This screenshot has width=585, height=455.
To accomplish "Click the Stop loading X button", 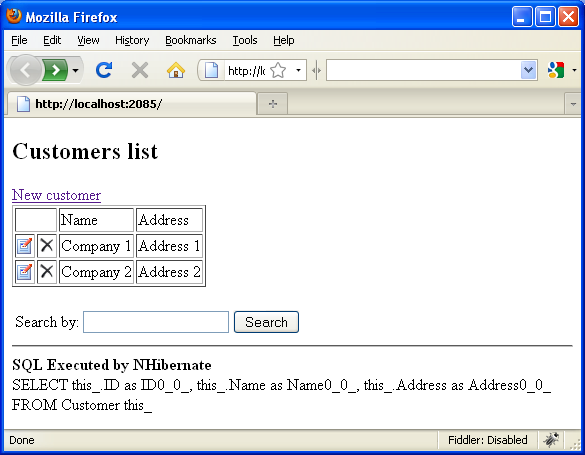I will 140,70.
